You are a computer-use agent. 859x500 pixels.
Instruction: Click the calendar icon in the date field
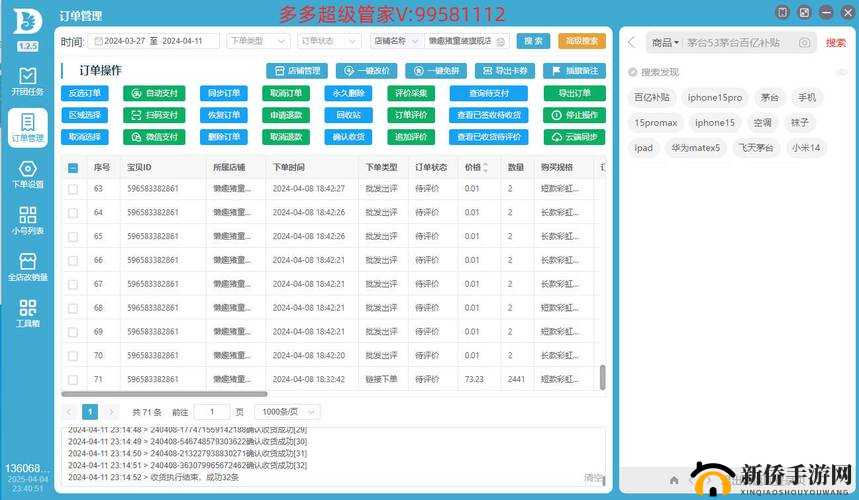[98, 41]
